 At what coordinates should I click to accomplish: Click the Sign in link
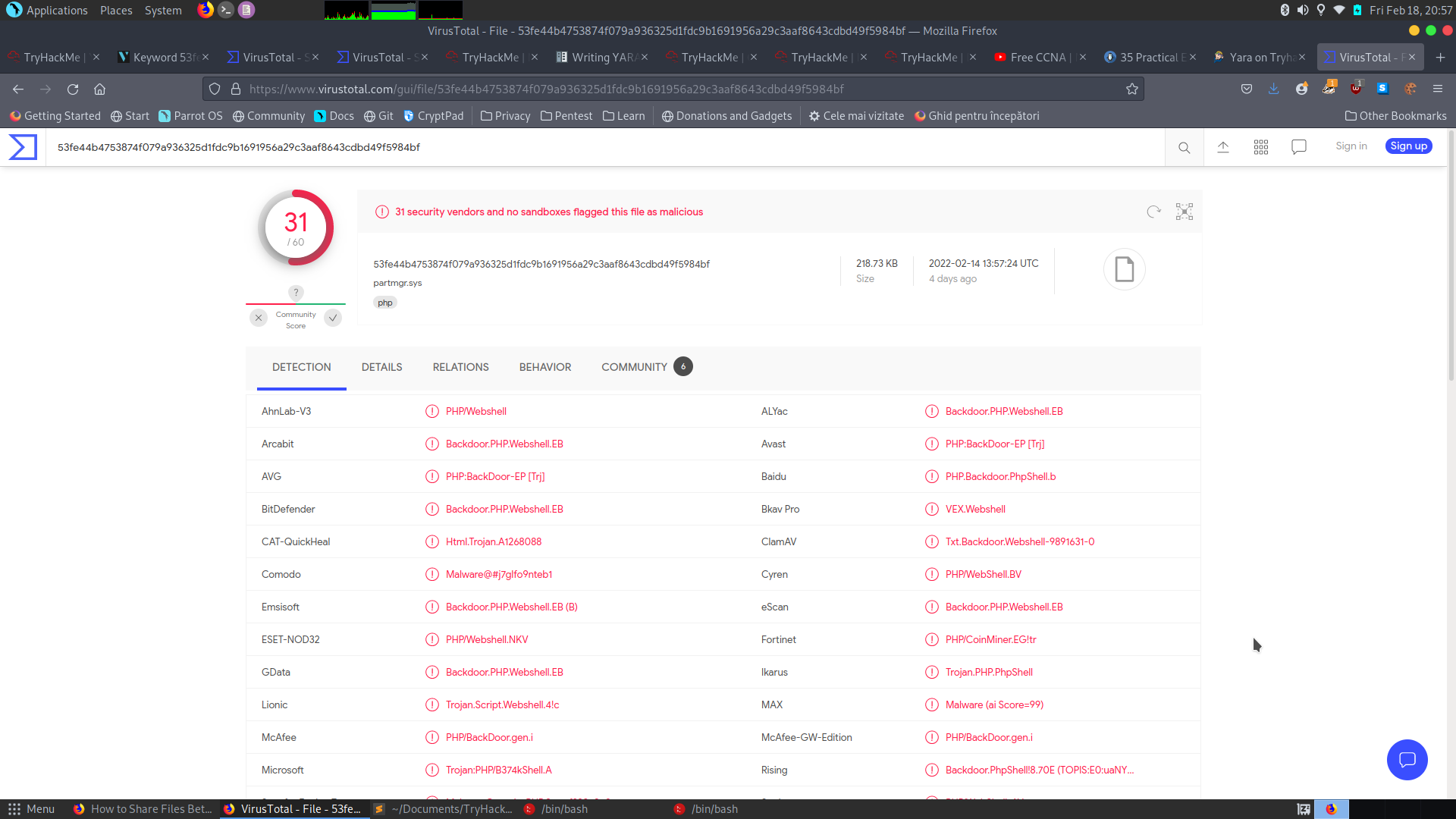pyautogui.click(x=1351, y=146)
